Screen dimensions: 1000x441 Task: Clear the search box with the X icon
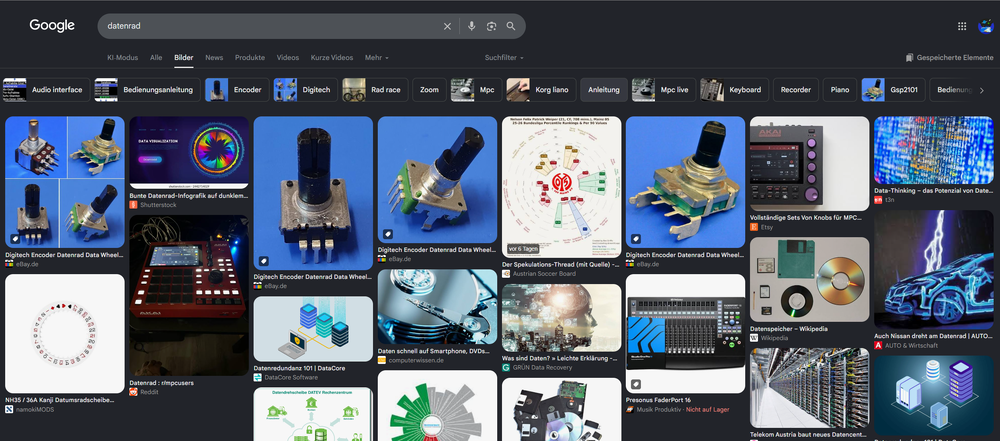[x=447, y=26]
